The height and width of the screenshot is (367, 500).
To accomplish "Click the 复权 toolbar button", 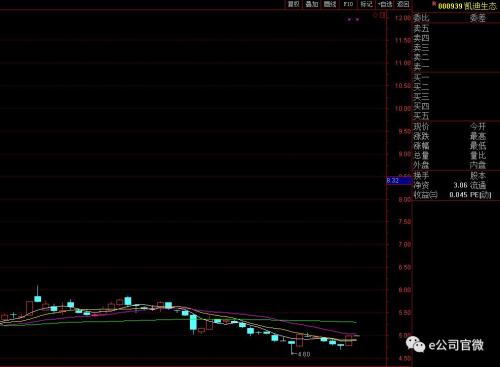I will tap(294, 4).
